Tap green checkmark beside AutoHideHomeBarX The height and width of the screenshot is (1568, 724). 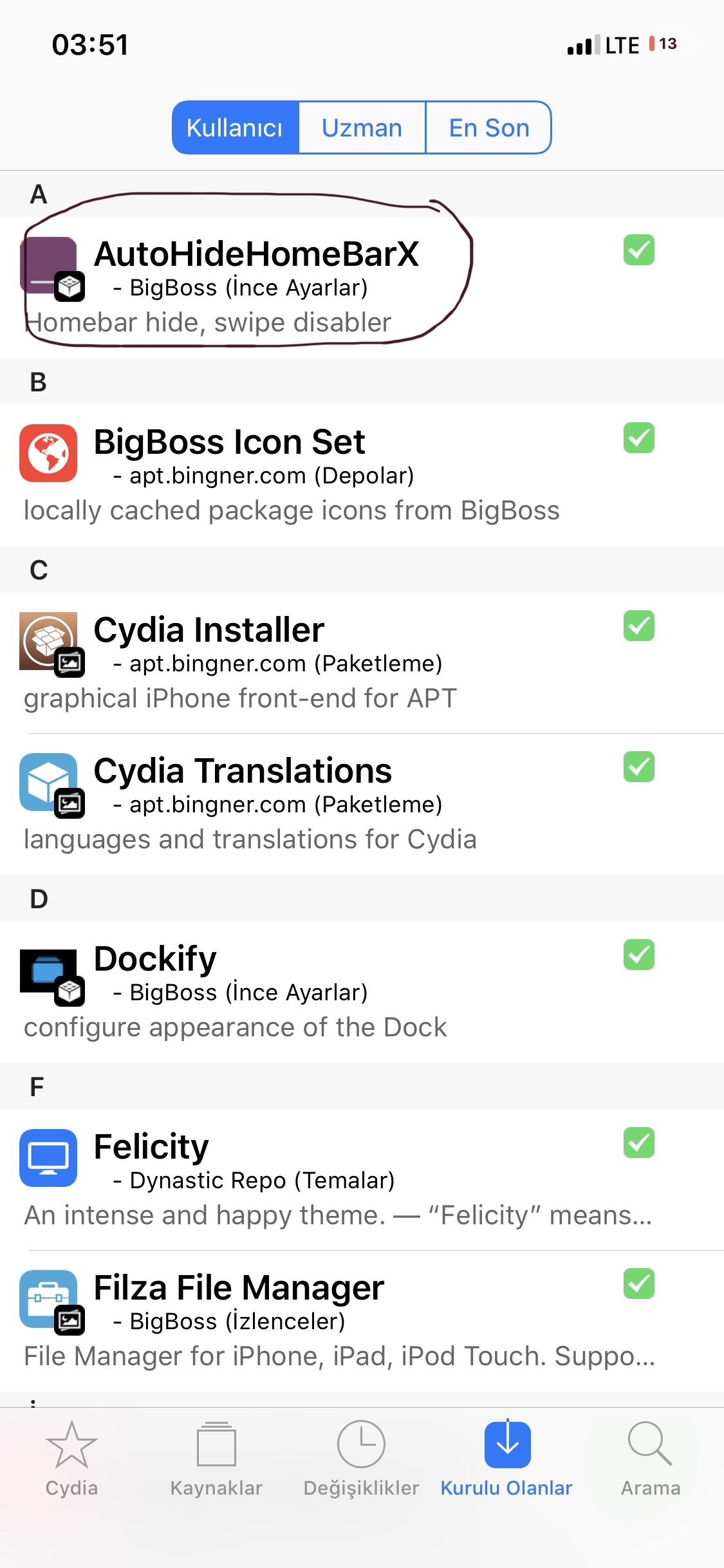(x=638, y=250)
